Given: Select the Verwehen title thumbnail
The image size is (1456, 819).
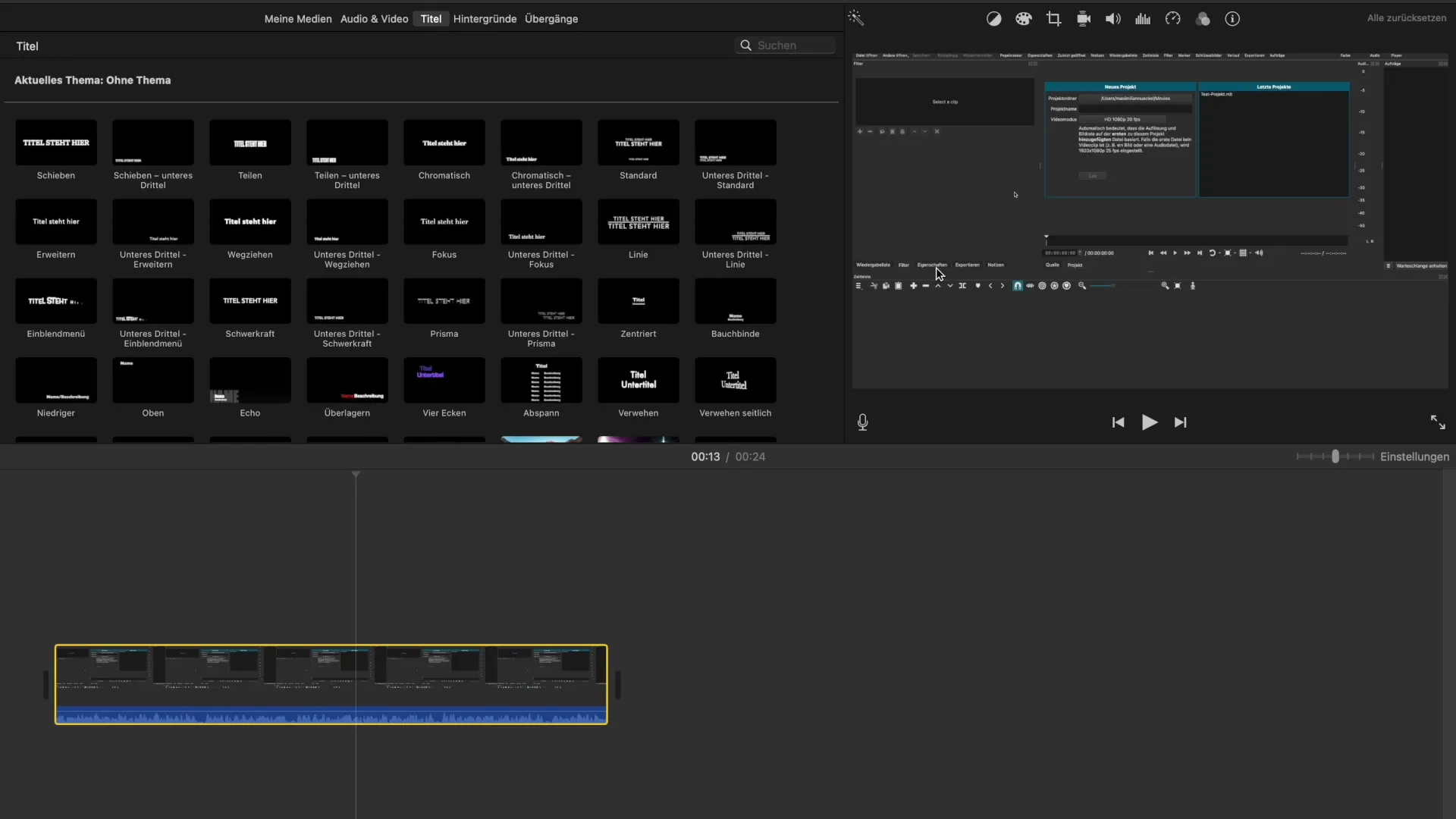Looking at the screenshot, I should coord(639,380).
